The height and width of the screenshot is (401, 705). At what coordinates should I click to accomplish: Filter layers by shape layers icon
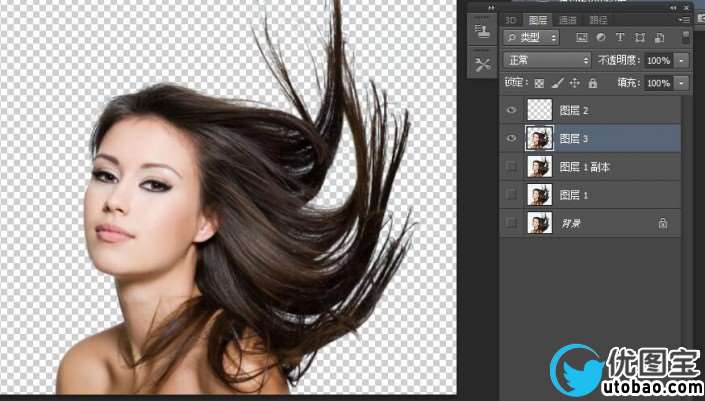click(x=640, y=38)
